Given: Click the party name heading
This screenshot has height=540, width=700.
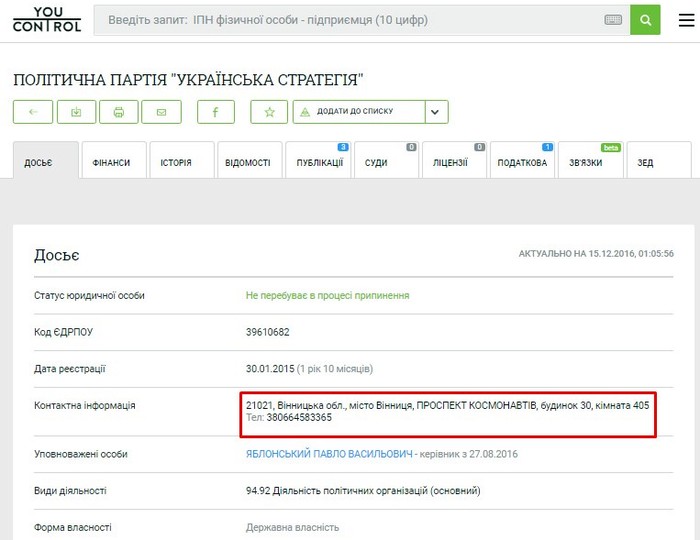Looking at the screenshot, I should click(188, 80).
